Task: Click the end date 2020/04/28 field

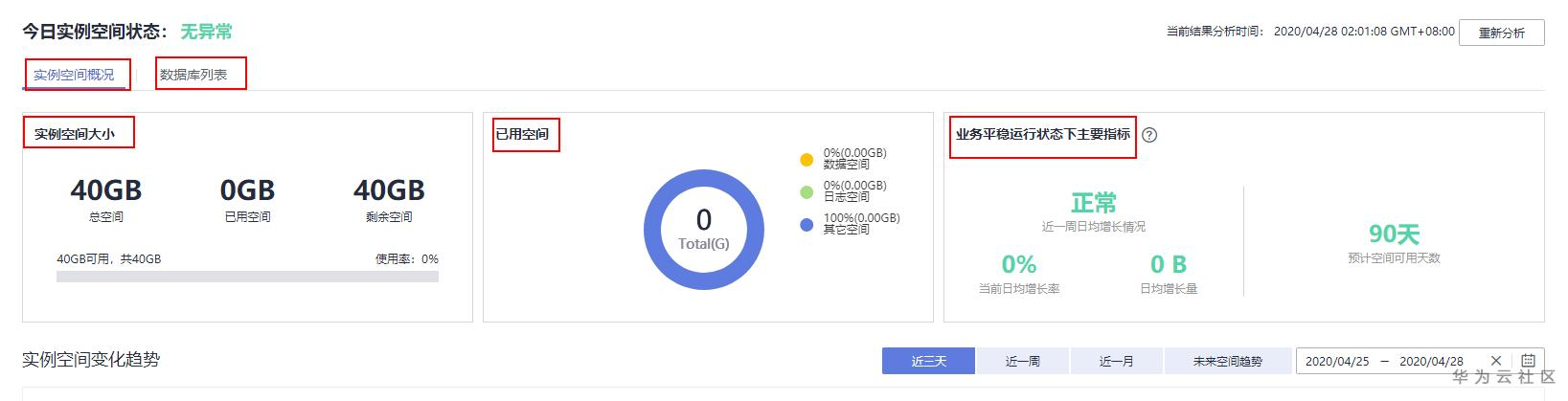Action: pyautogui.click(x=1431, y=361)
